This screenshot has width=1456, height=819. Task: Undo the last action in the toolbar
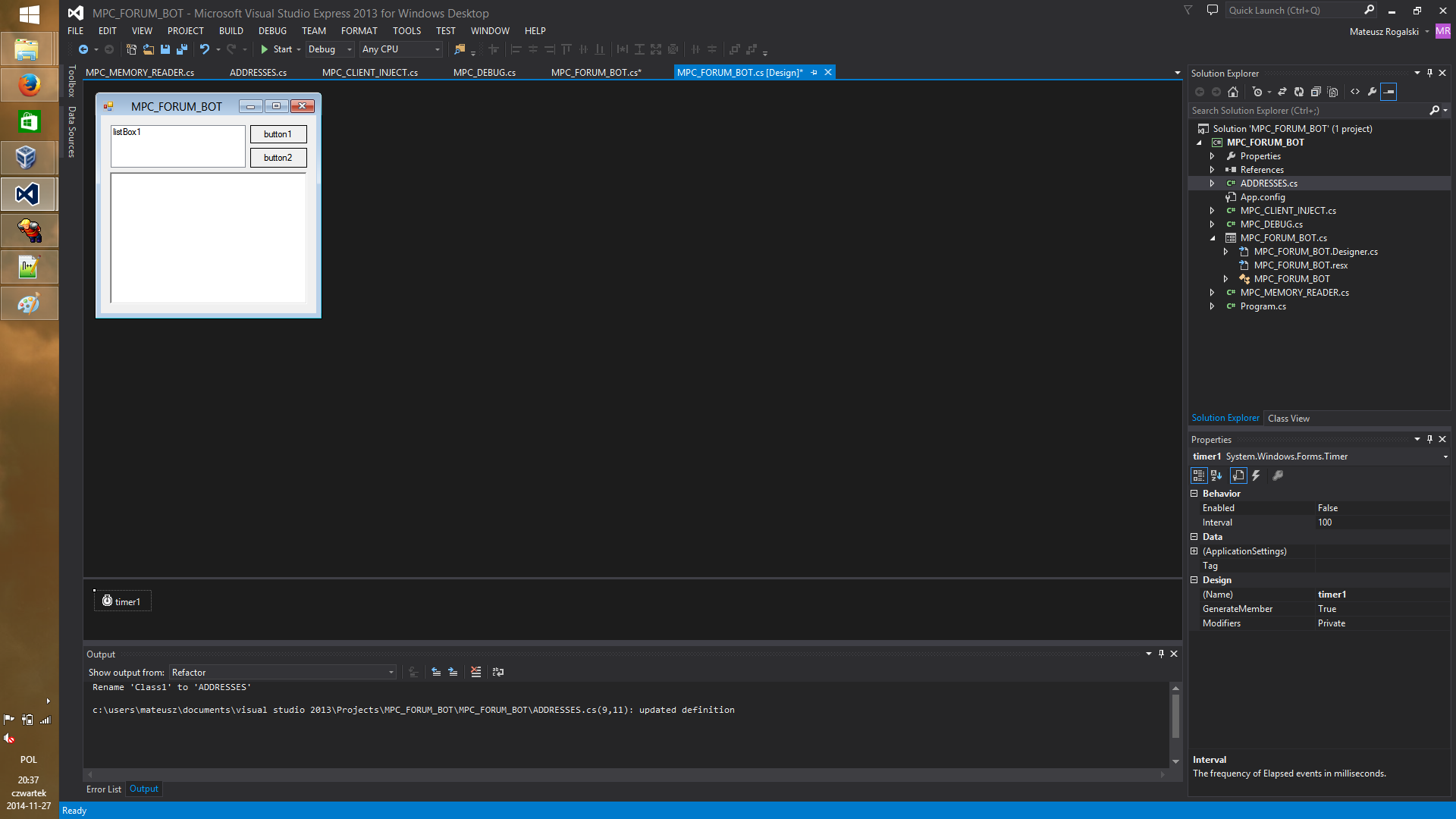coord(204,49)
